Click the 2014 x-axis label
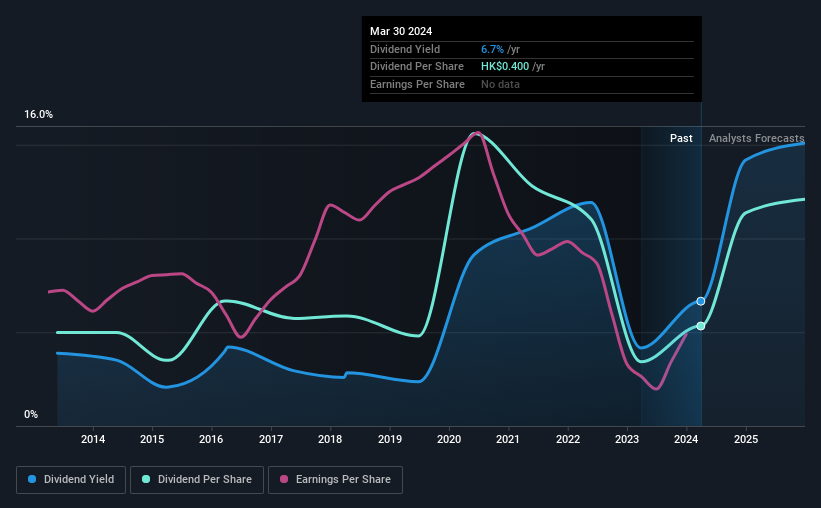This screenshot has width=821, height=508. click(x=93, y=439)
